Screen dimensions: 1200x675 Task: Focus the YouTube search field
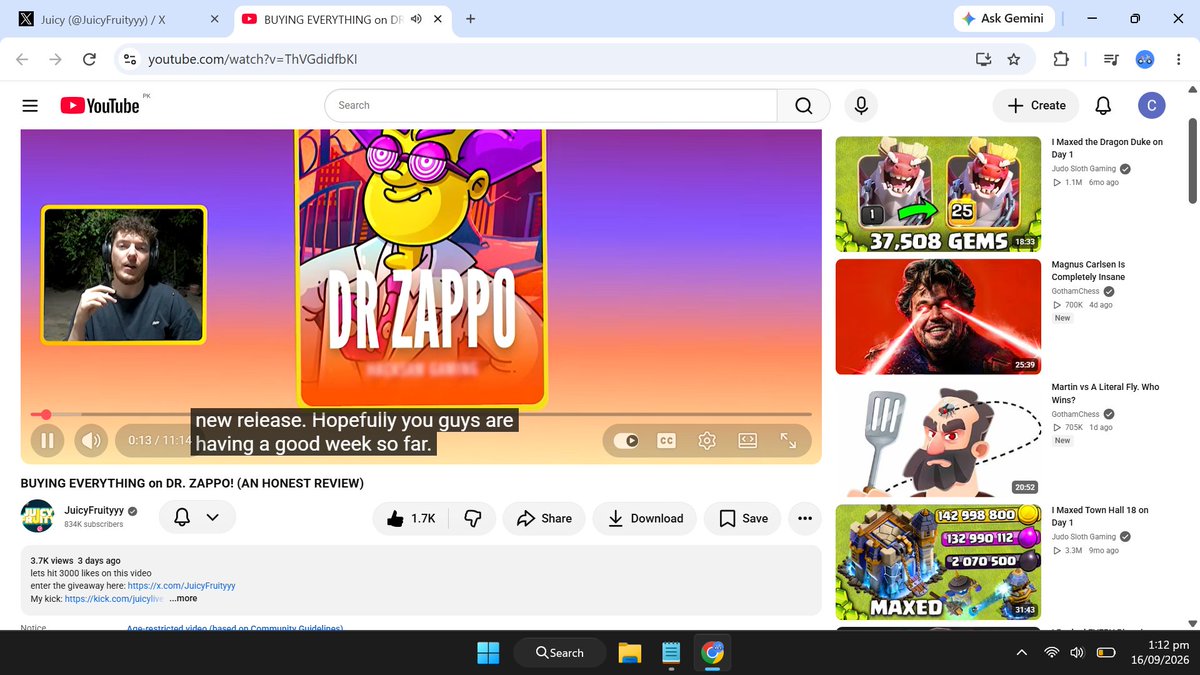tap(551, 105)
